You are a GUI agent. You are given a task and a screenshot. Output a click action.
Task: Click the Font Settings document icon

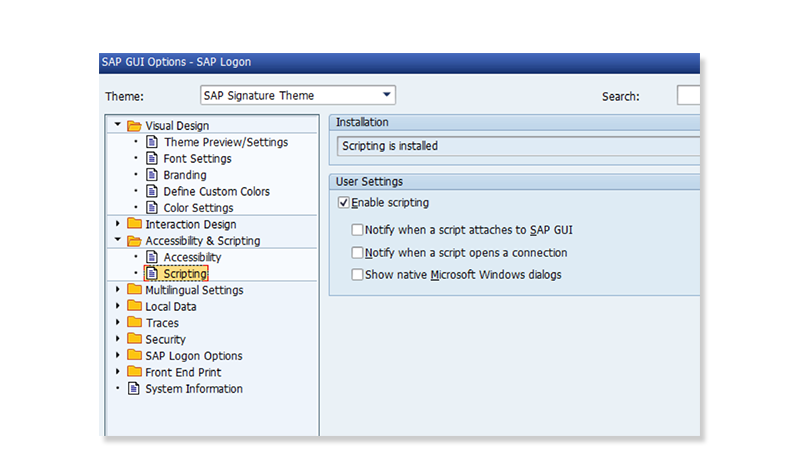point(152,158)
